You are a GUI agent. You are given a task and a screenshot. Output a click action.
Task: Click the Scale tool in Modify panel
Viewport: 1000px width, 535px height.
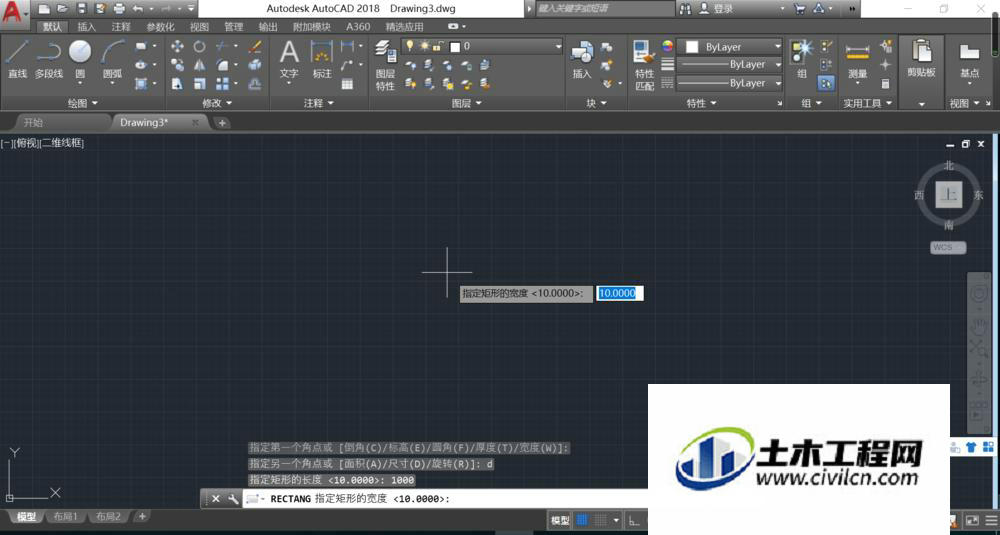(200, 84)
